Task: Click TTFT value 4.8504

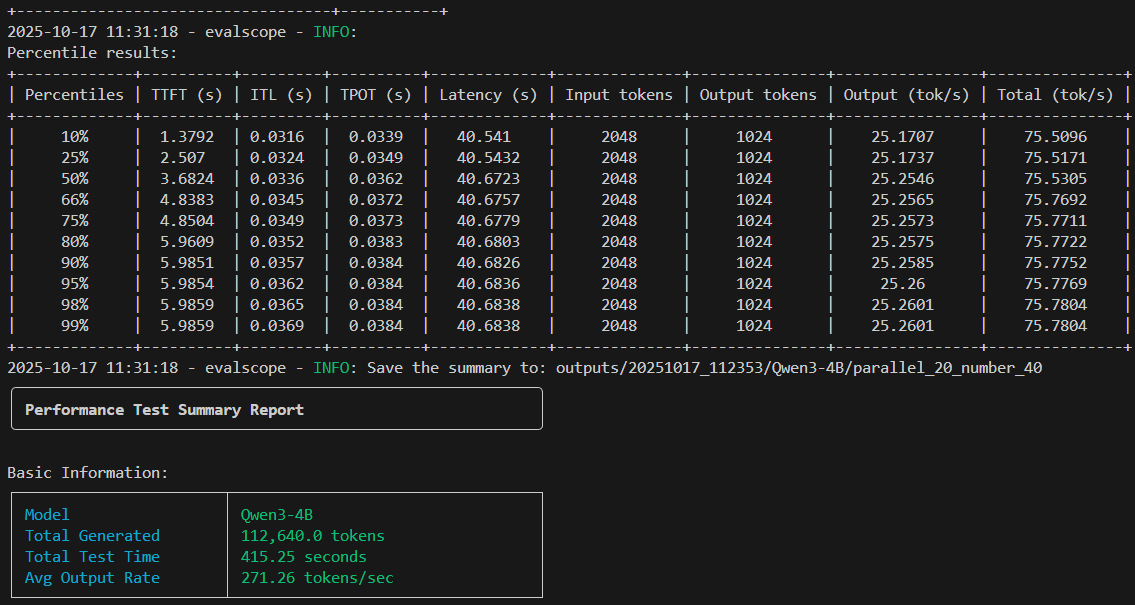Action: click(187, 221)
